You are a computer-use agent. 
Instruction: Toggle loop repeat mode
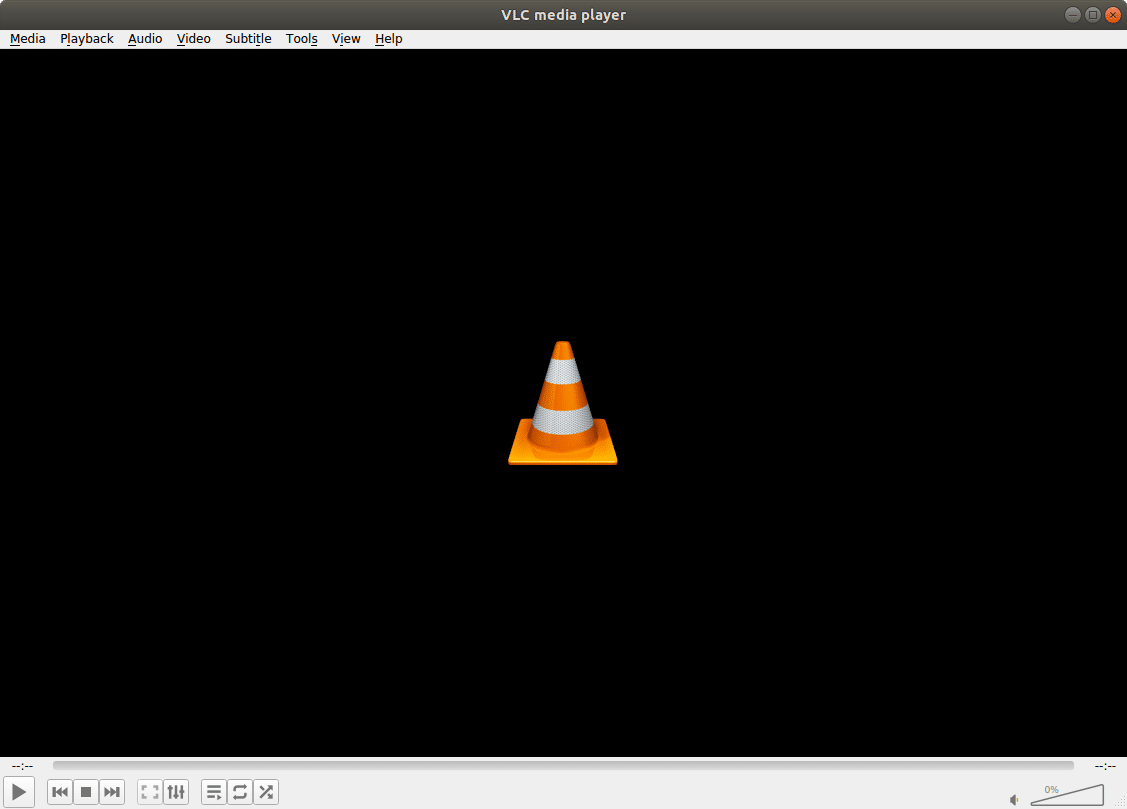240,793
